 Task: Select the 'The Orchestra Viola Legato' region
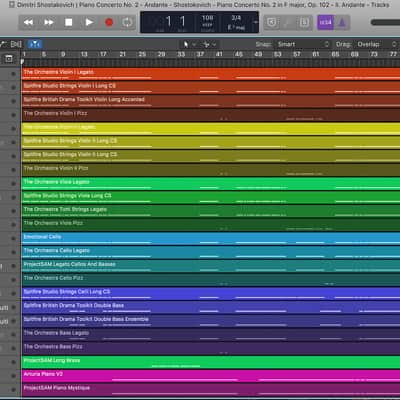tap(211, 184)
